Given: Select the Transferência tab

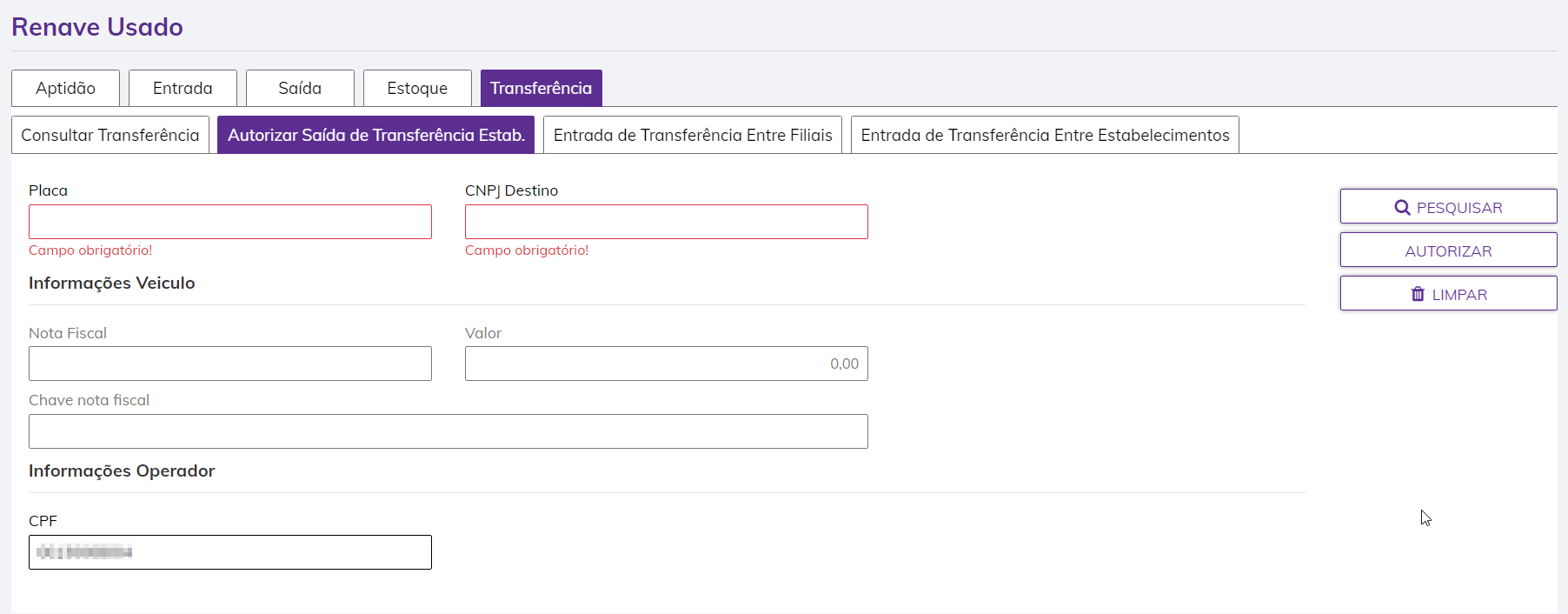Looking at the screenshot, I should coord(541,88).
